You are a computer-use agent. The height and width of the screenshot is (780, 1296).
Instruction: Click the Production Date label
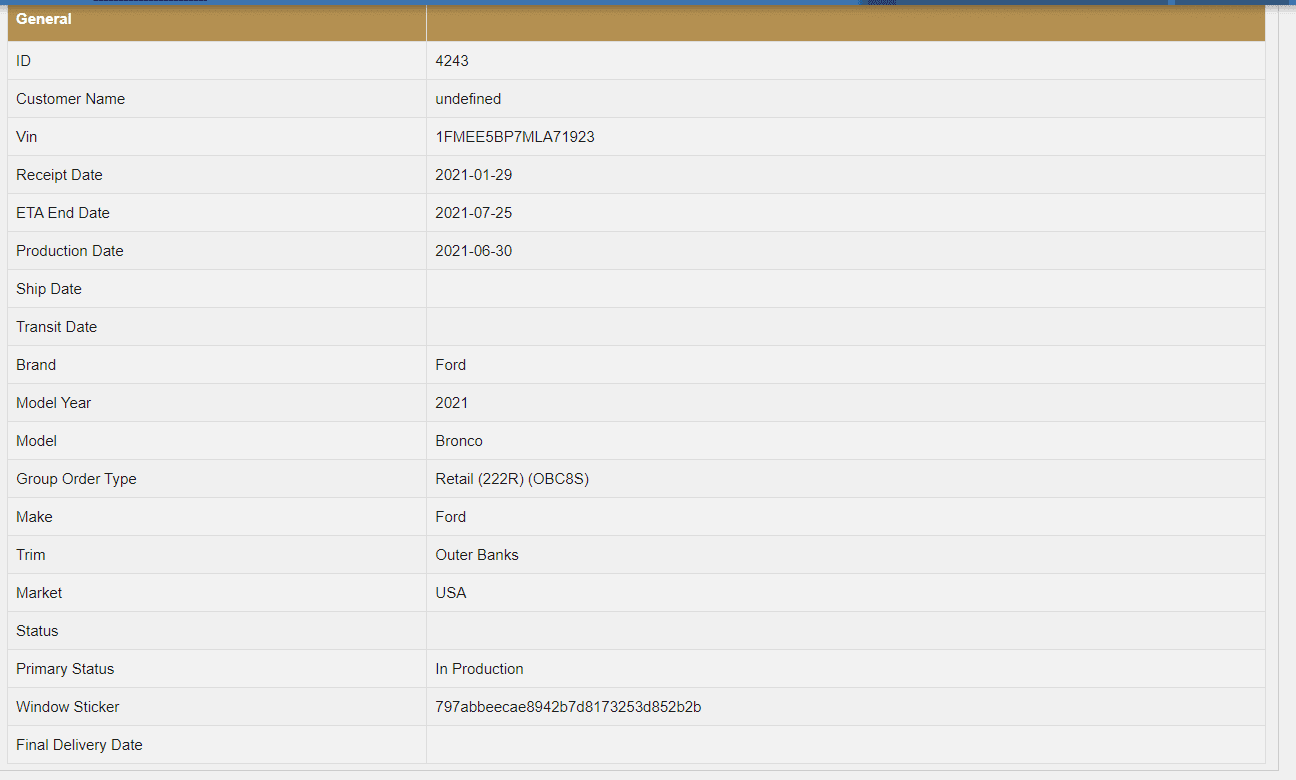(x=70, y=251)
